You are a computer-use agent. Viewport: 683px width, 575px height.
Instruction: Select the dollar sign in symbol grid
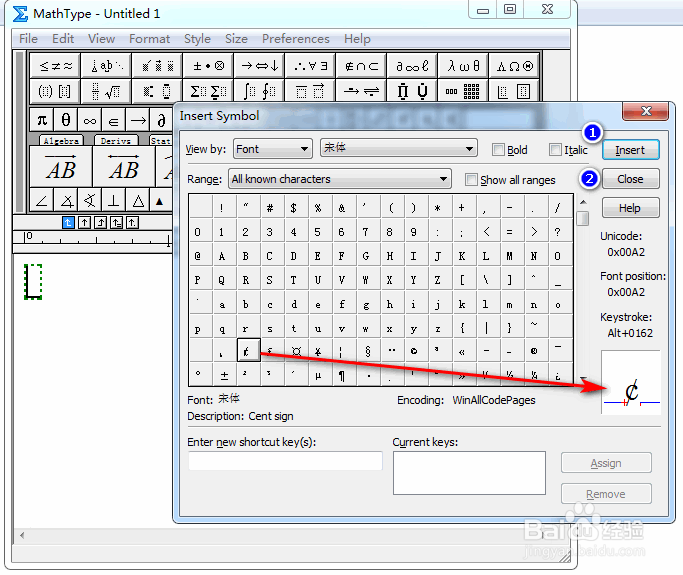pyautogui.click(x=294, y=208)
